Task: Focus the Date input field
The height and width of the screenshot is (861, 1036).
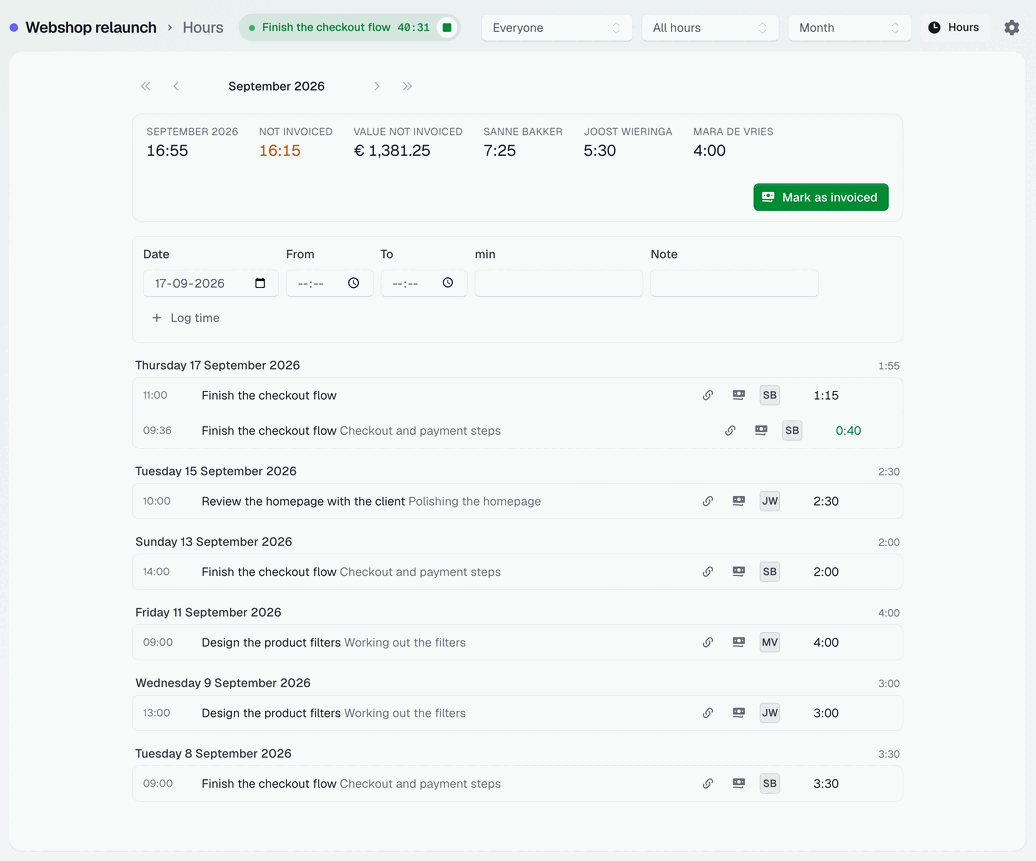Action: tap(210, 283)
